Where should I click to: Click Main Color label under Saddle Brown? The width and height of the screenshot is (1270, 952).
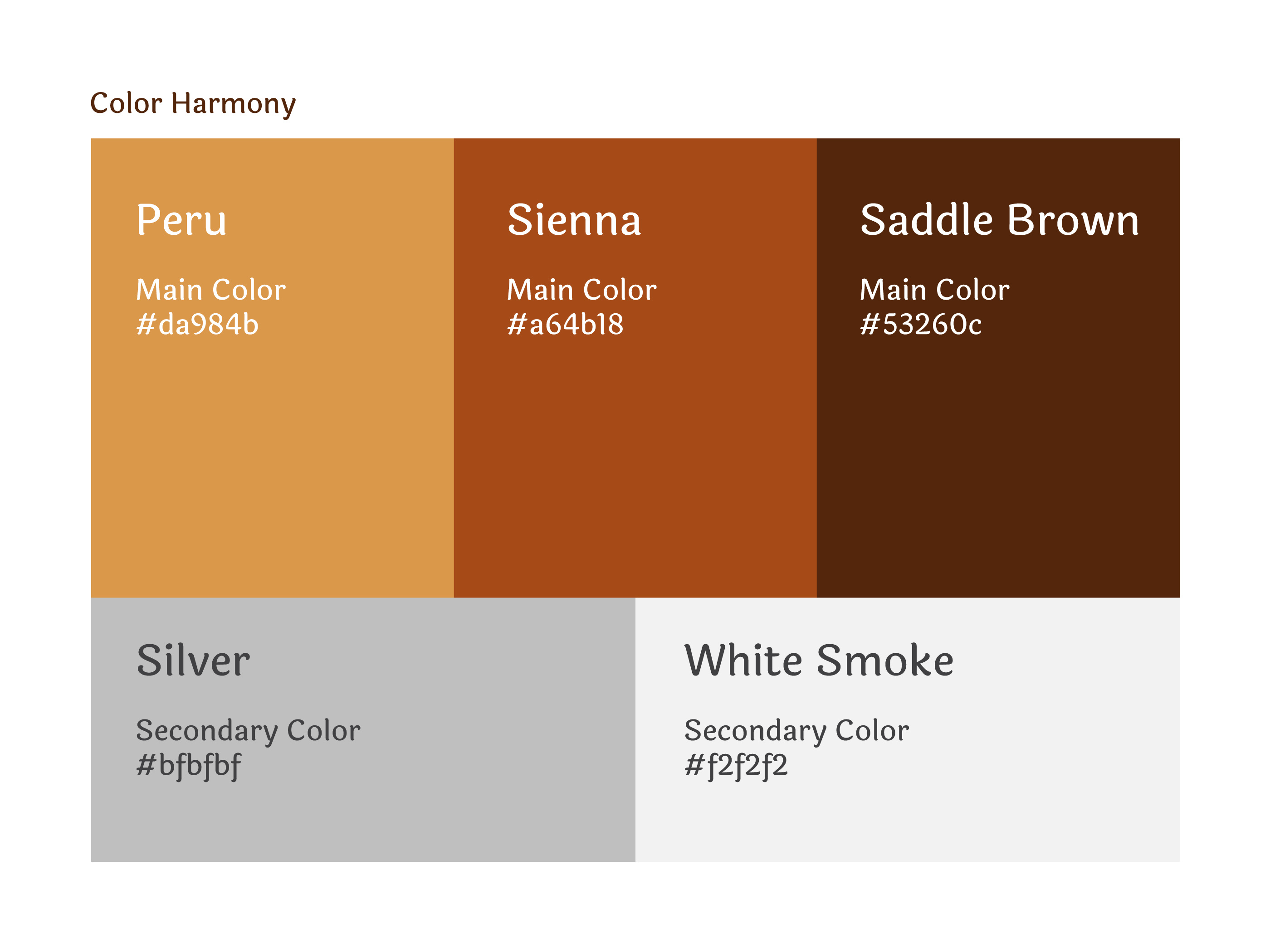pos(934,290)
